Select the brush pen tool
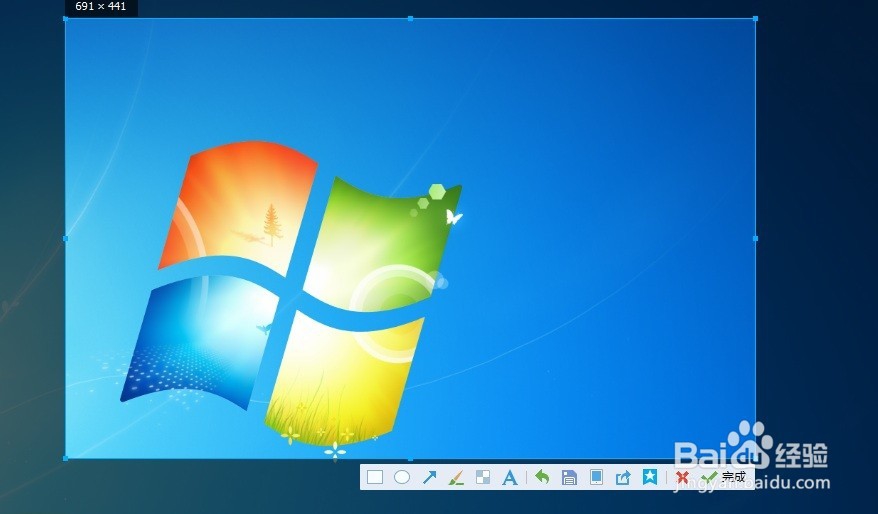878x514 pixels. pyautogui.click(x=456, y=477)
